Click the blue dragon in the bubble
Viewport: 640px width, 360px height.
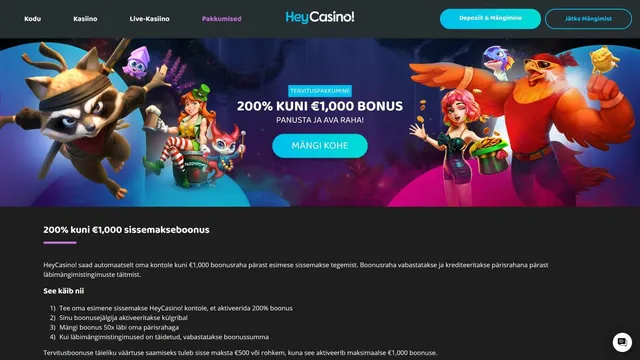click(x=498, y=60)
